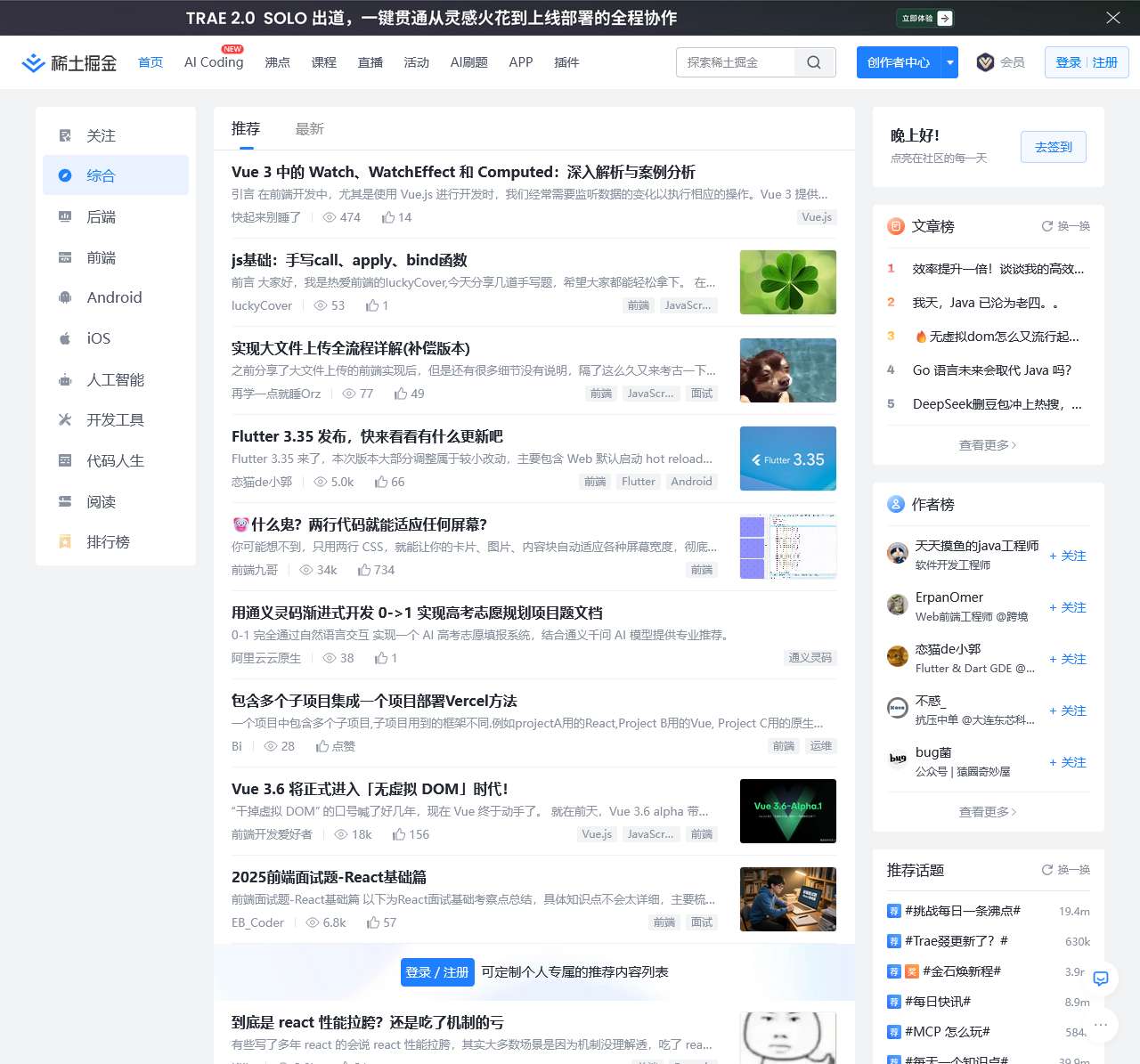Click the 探索稀土掘金 search input field
This screenshot has height=1064, width=1140.
pos(735,62)
